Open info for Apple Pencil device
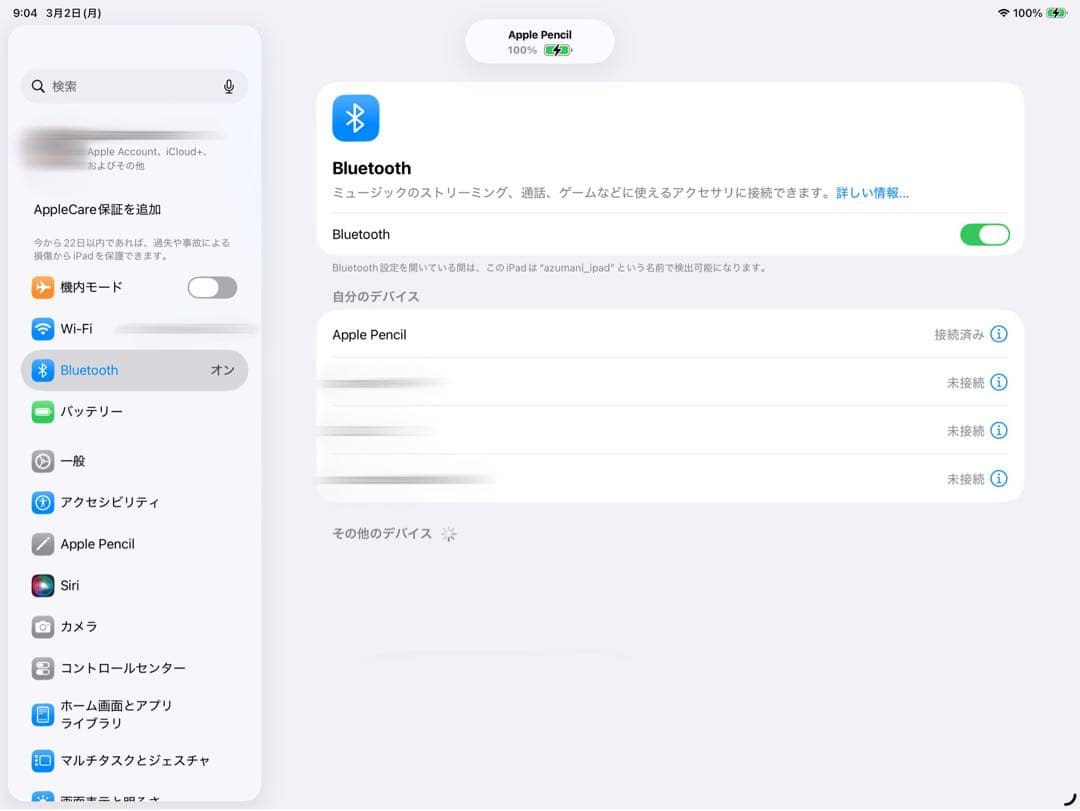The width and height of the screenshot is (1080, 811). pyautogui.click(x=999, y=334)
